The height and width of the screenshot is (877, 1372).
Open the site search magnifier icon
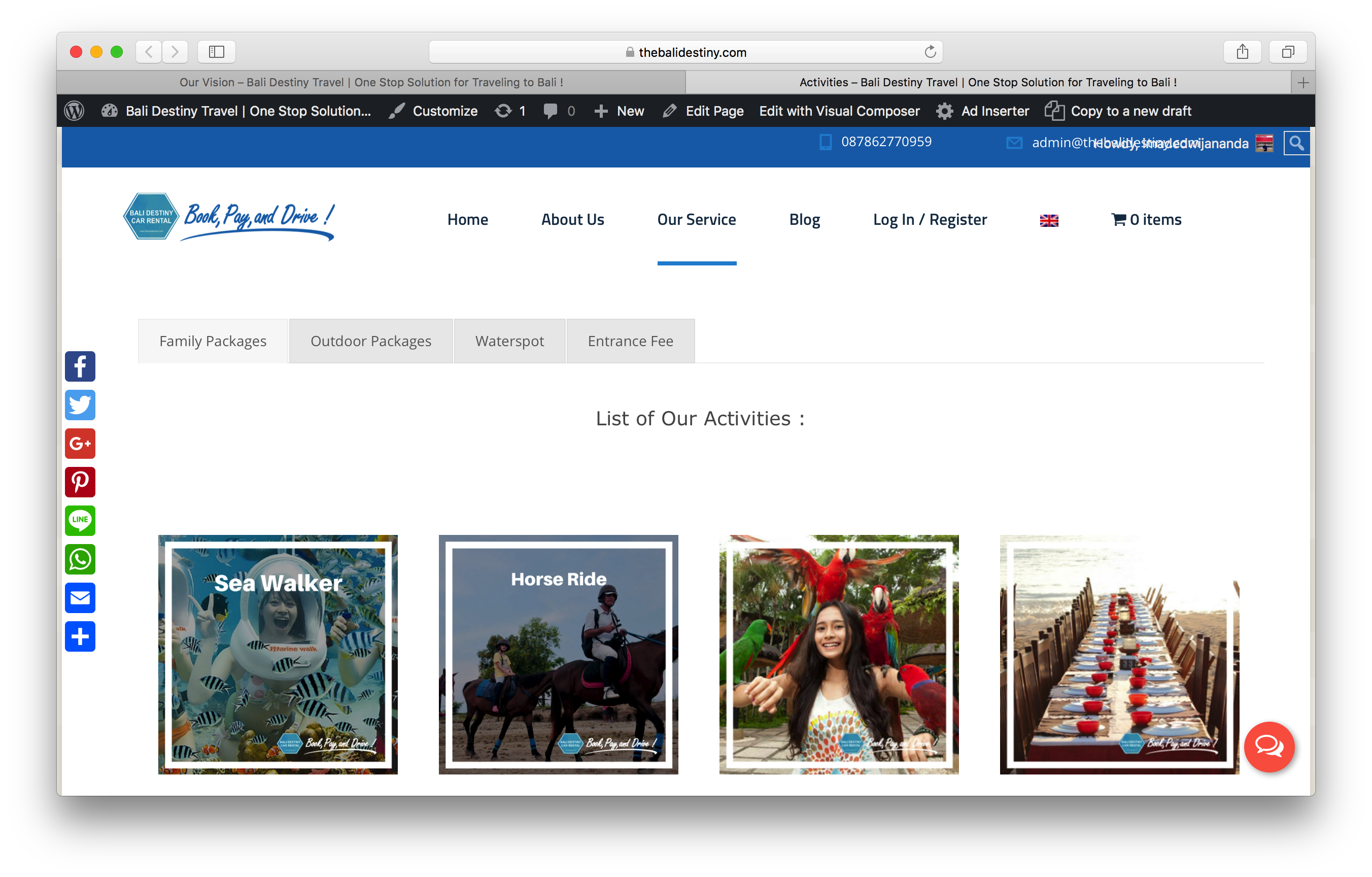[1296, 143]
